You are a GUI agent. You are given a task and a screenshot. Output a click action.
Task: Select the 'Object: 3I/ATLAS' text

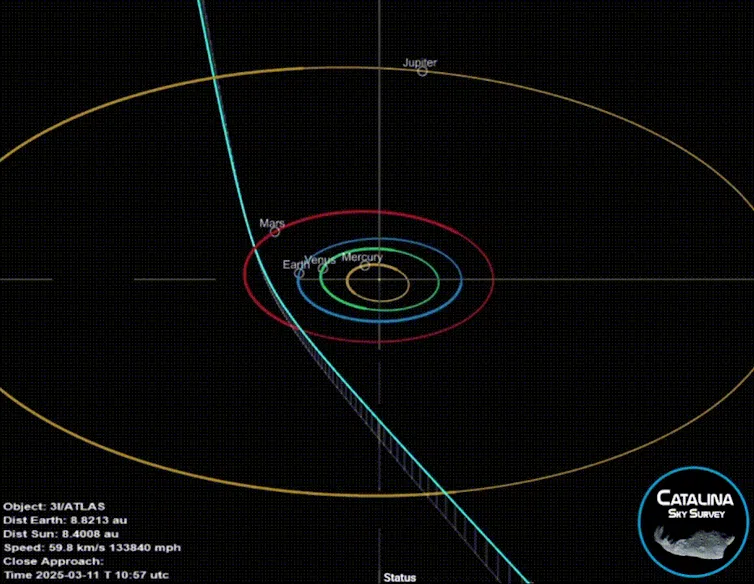54,507
